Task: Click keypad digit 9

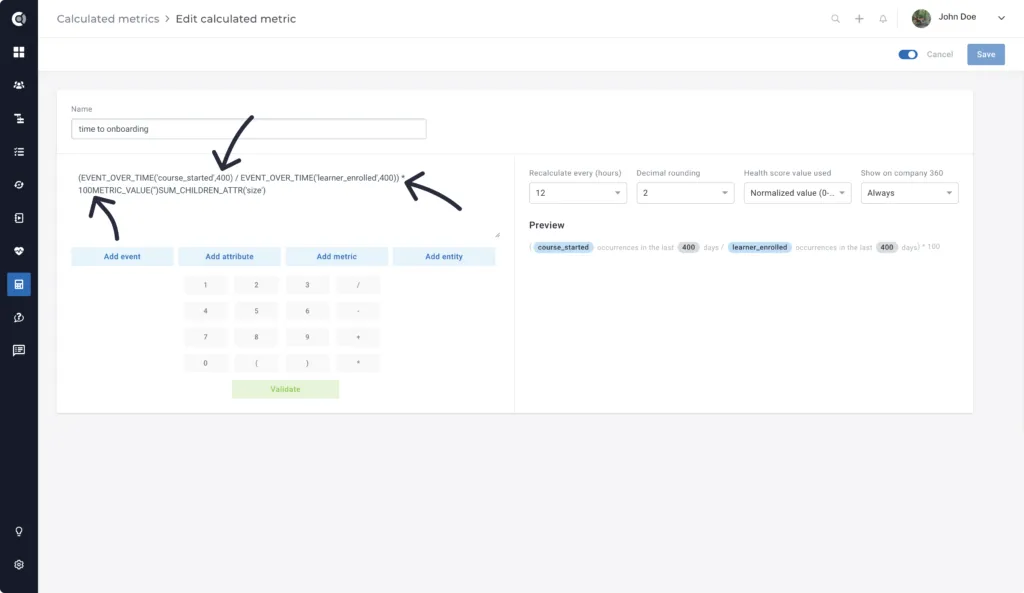Action: pyautogui.click(x=307, y=337)
